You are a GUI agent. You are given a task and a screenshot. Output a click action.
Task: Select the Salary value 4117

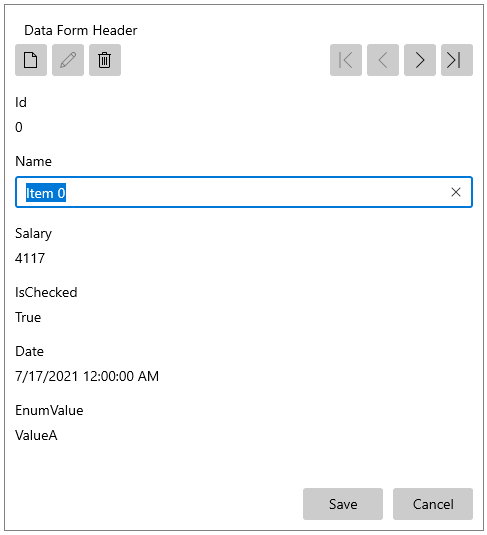[30, 258]
